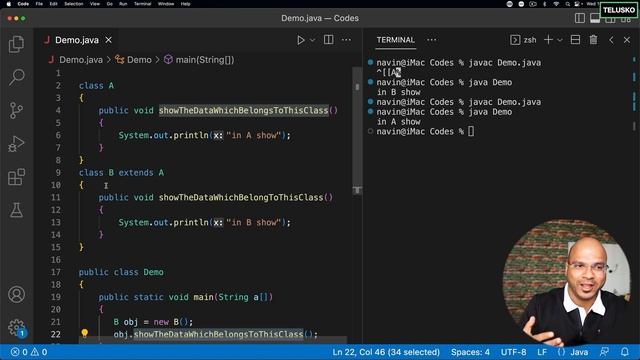Screen dimensions: 640x360
Task: Toggle maximized panel size chevron
Action: click(611, 40)
